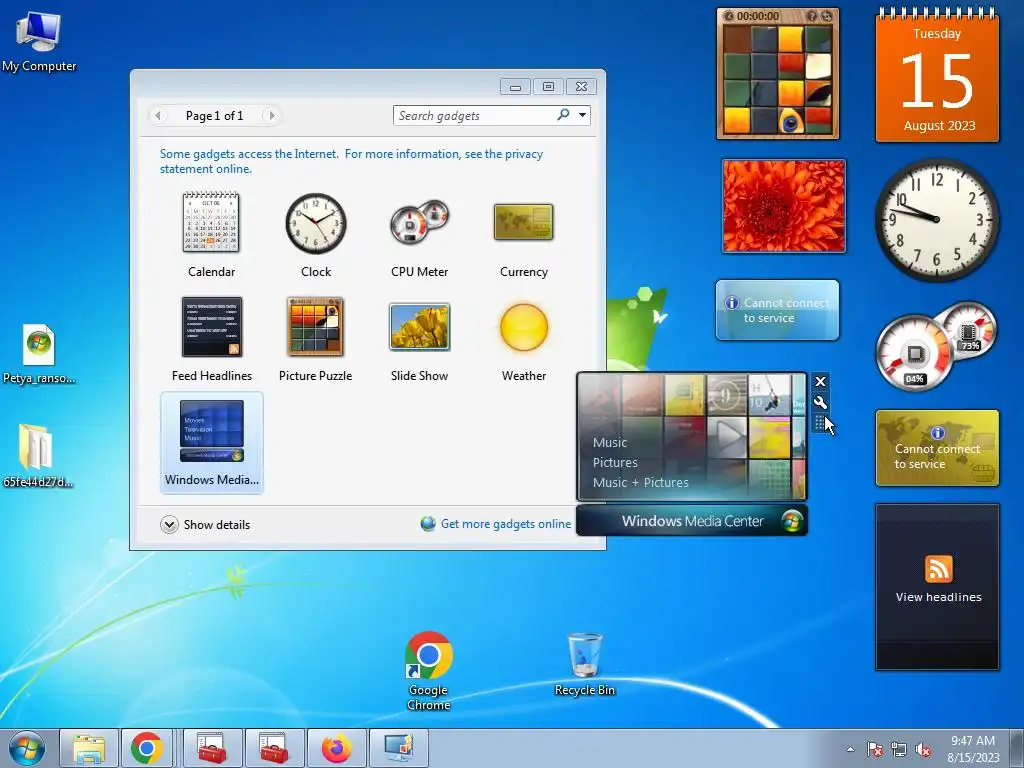Click the Calendar desktop gadget showing 15
This screenshot has height=768, width=1024.
[936, 75]
